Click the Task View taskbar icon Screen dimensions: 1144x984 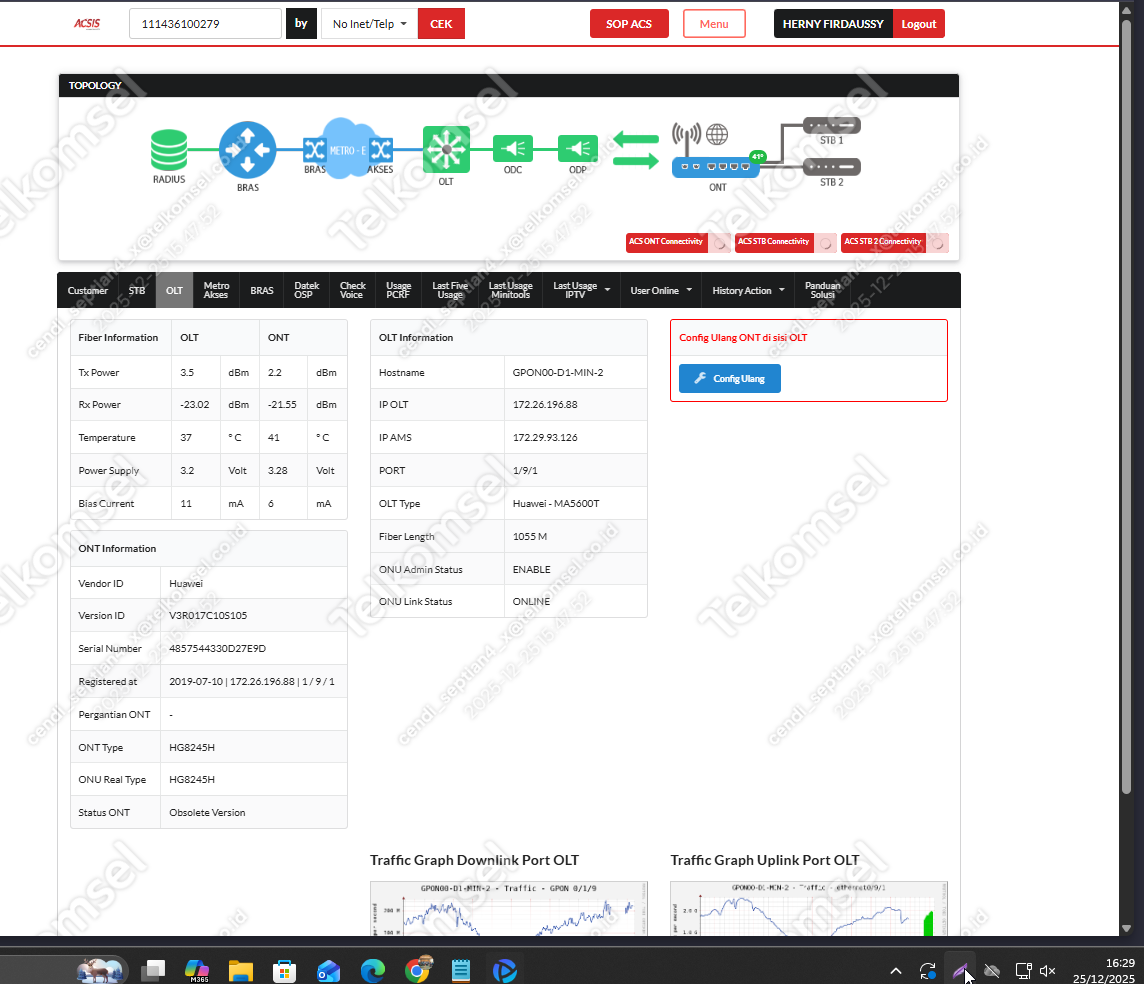pos(153,970)
